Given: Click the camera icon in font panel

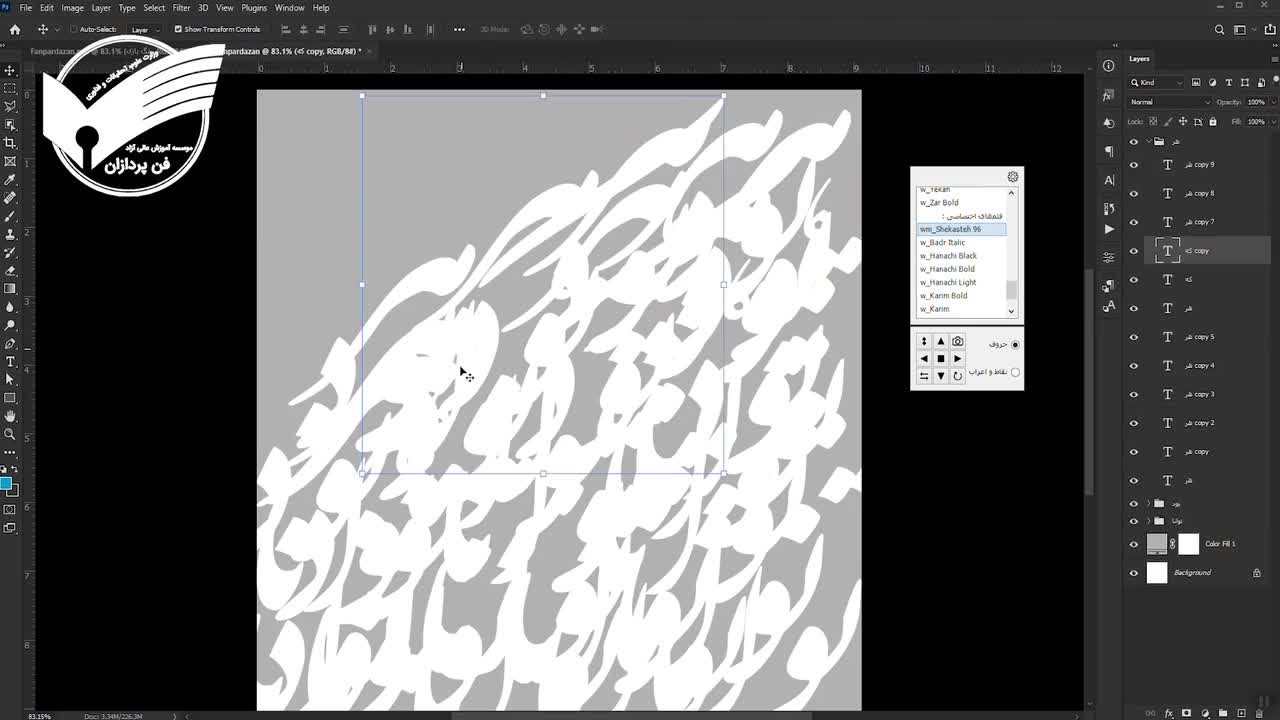Looking at the screenshot, I should click(x=957, y=341).
